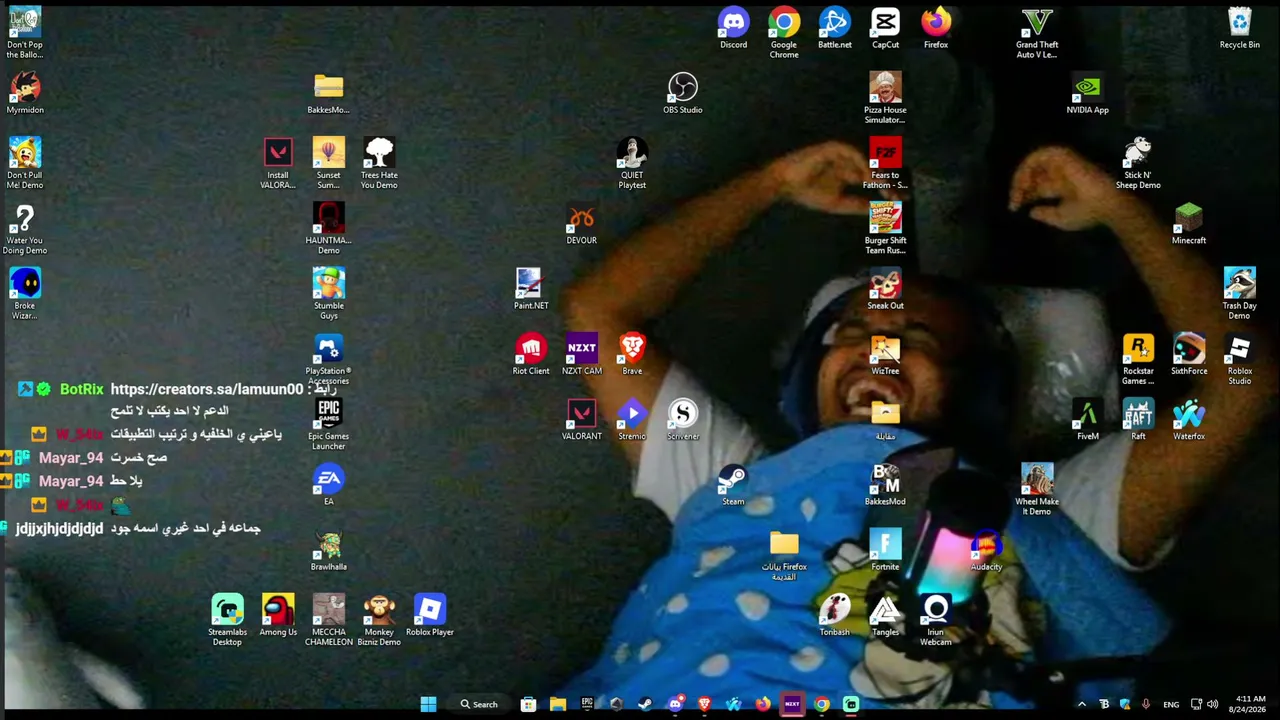Click the Sunset Sum... desktop shortcut
Image resolution: width=1280 pixels, height=720 pixels.
pos(328,164)
